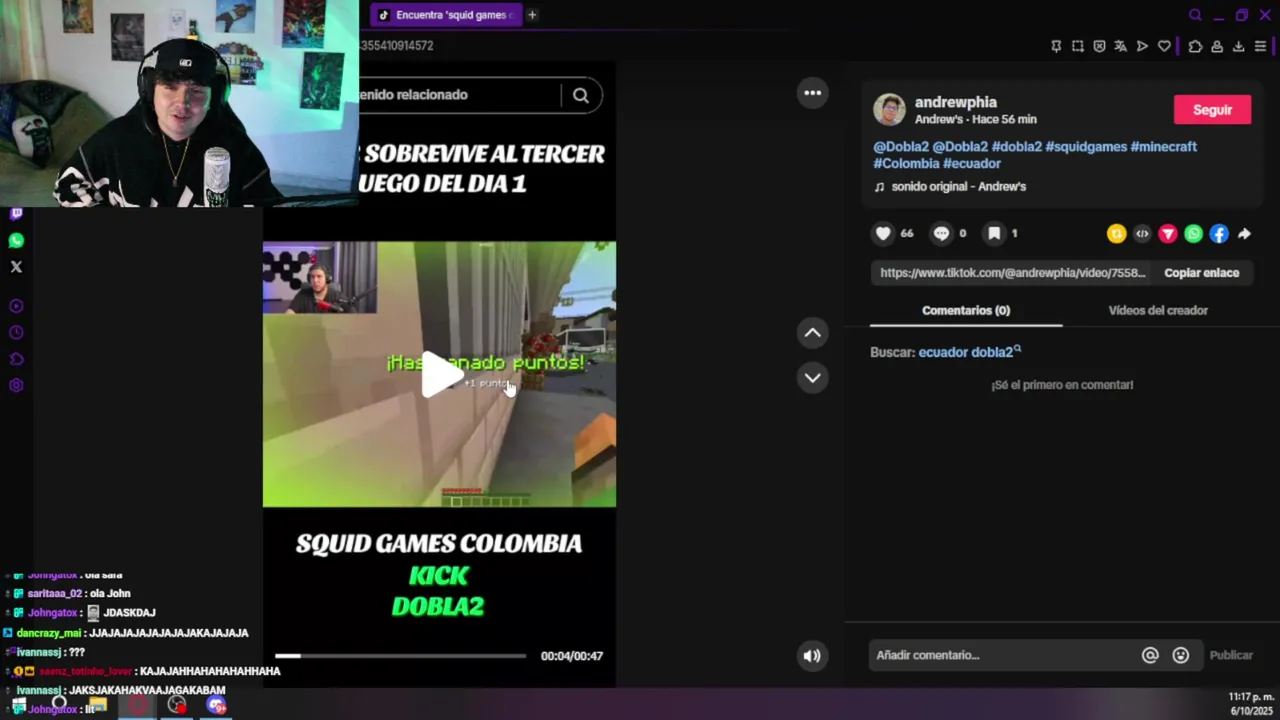This screenshot has width=1280, height=720.
Task: Open the emoji picker smiley icon
Action: tap(1181, 655)
